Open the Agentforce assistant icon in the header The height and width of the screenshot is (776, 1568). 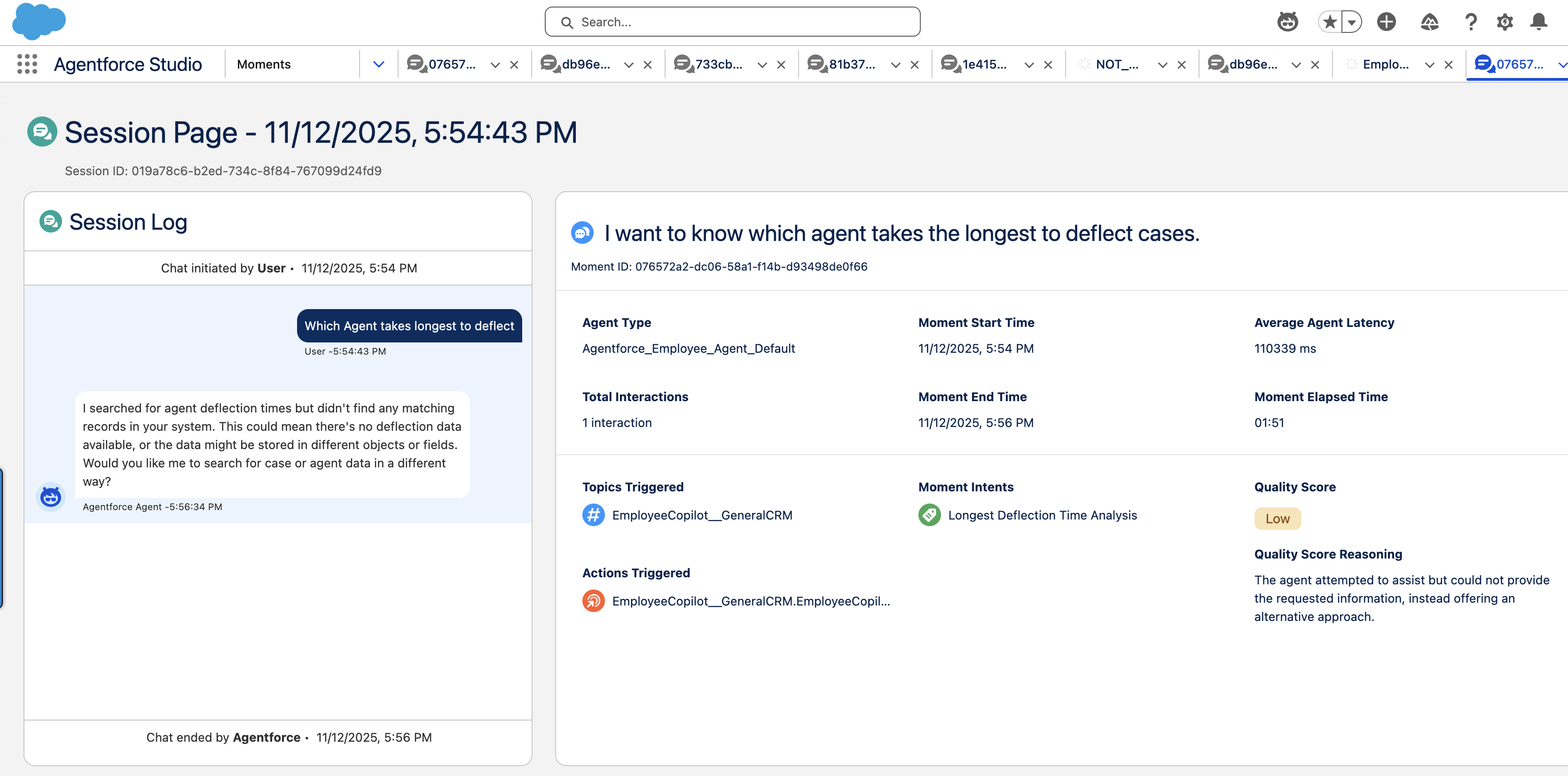(x=1287, y=22)
